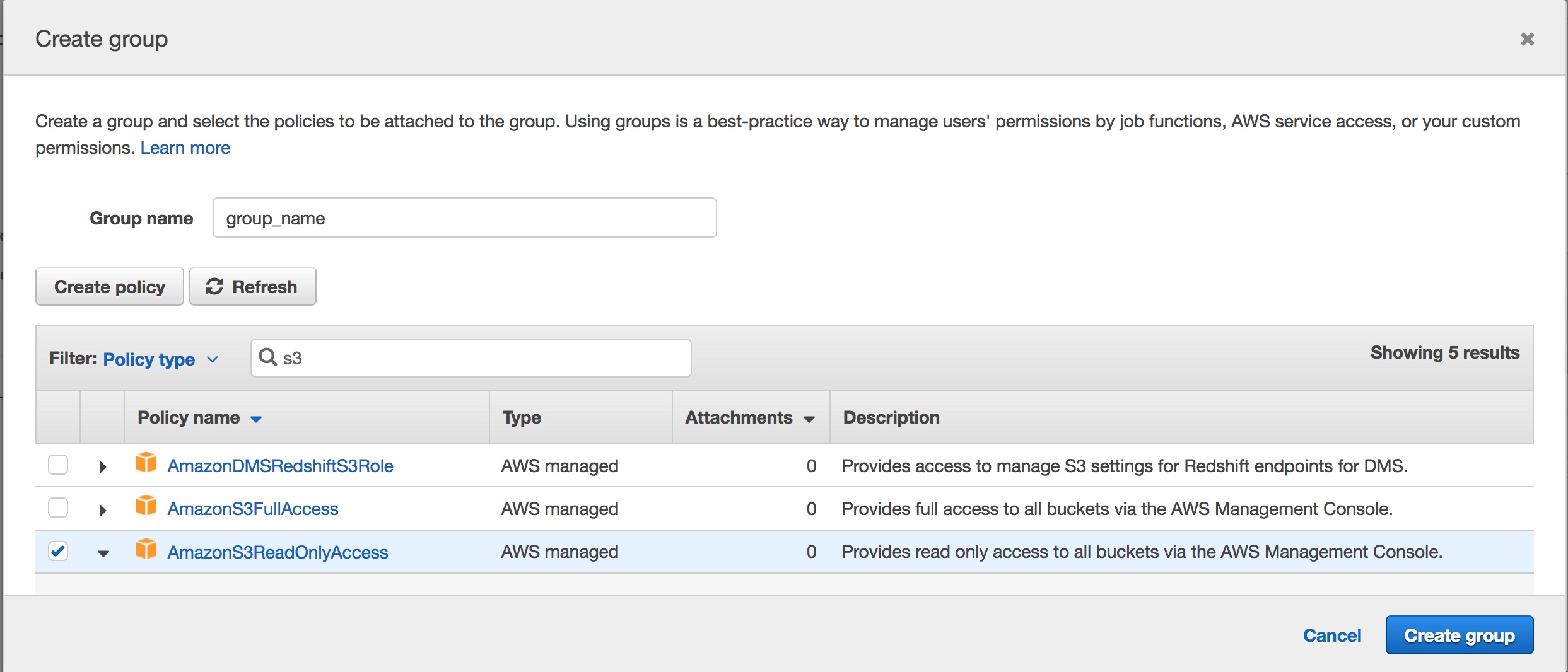Click 'Provides read only access' description text
Viewport: 1568px width, 672px height.
click(1142, 552)
